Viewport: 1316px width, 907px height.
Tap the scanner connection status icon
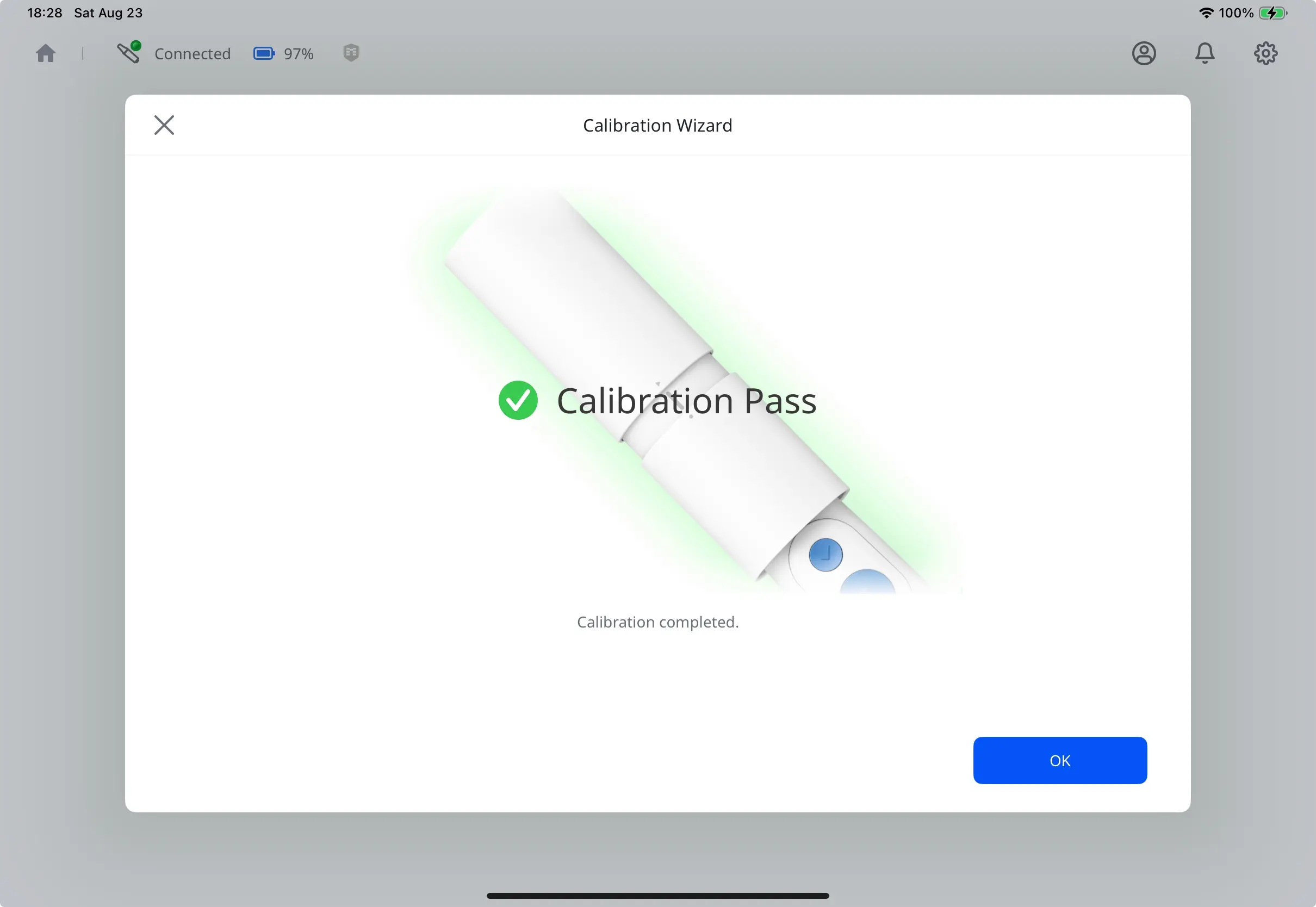tap(128, 53)
